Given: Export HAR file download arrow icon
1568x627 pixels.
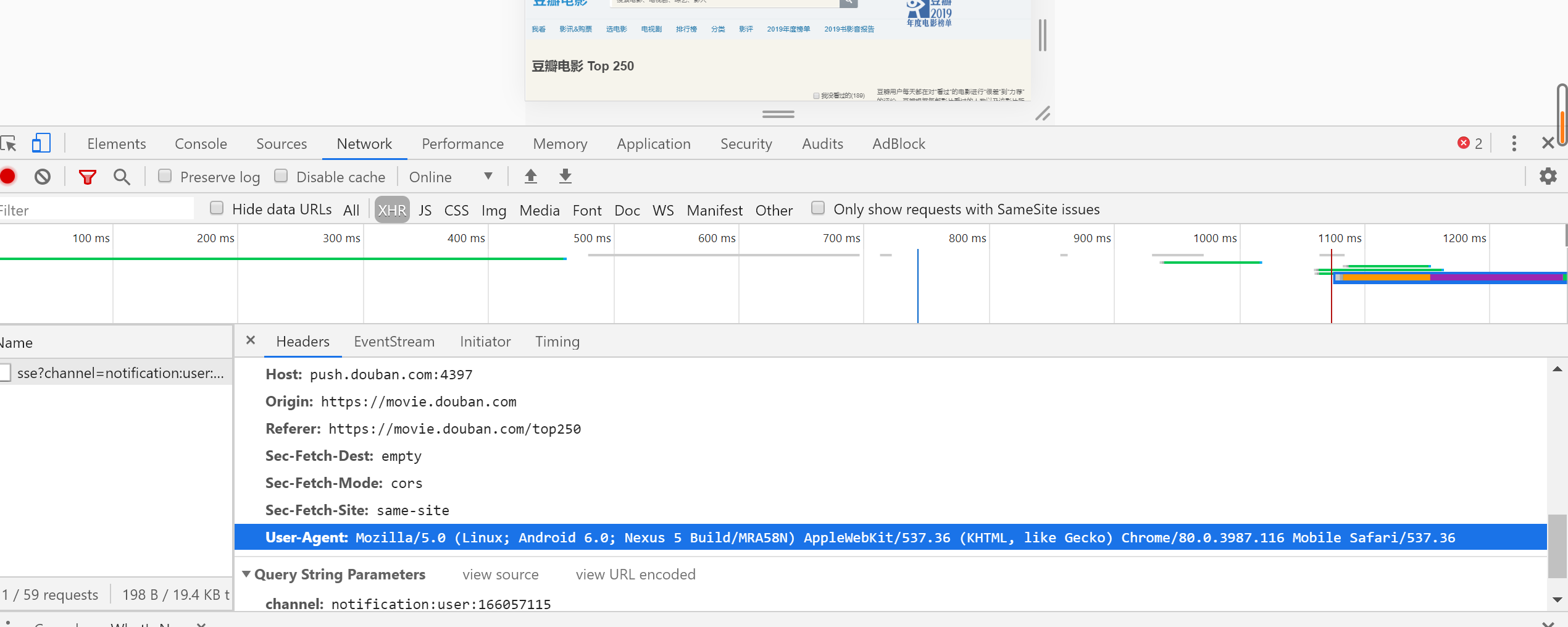Looking at the screenshot, I should coord(565,177).
